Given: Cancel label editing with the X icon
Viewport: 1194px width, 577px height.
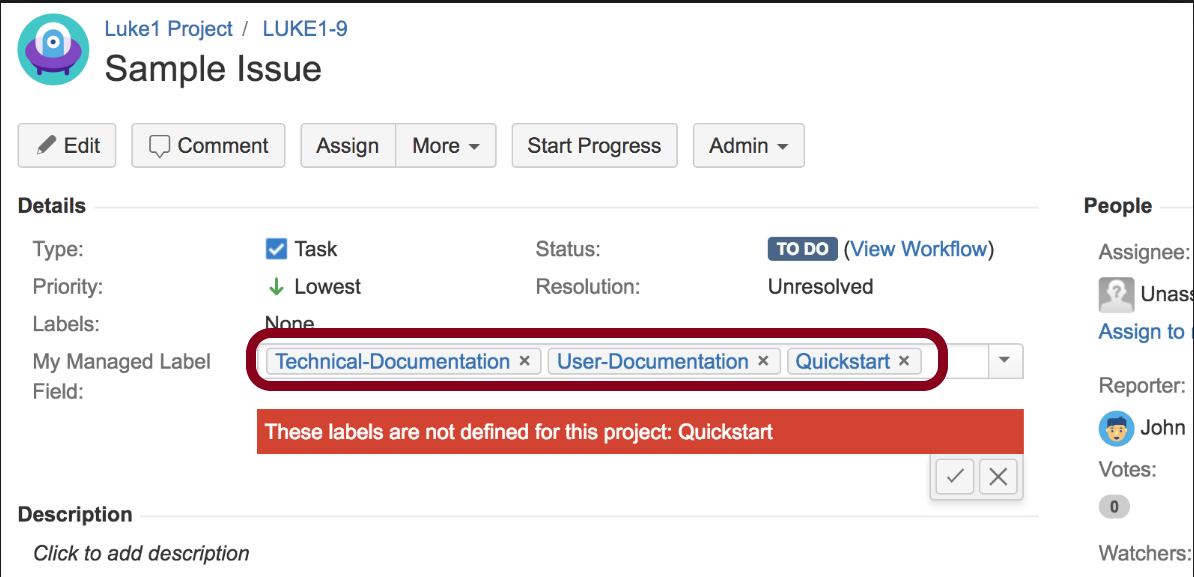Looking at the screenshot, I should point(998,477).
